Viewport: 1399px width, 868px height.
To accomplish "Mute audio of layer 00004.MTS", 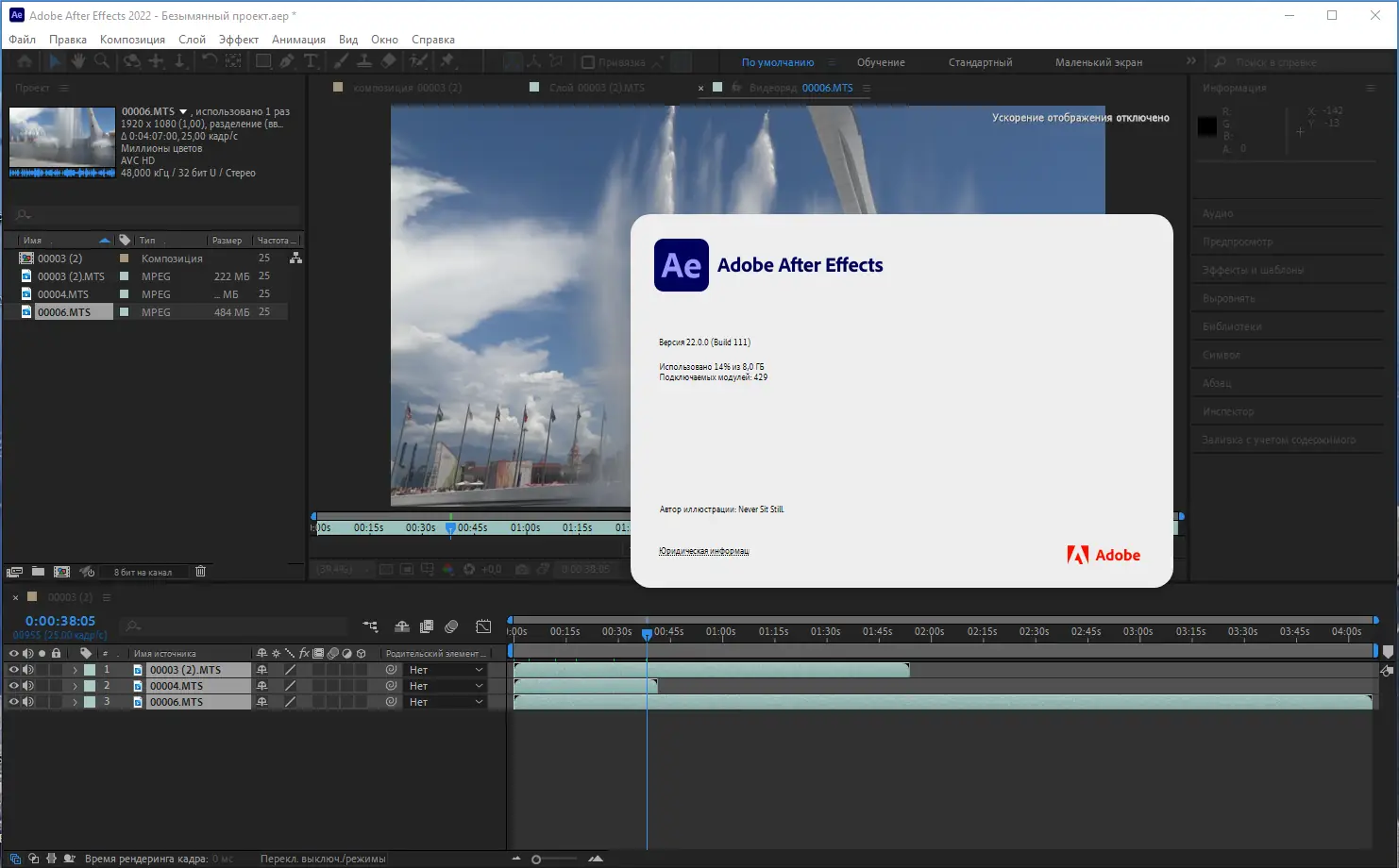I will (x=27, y=686).
